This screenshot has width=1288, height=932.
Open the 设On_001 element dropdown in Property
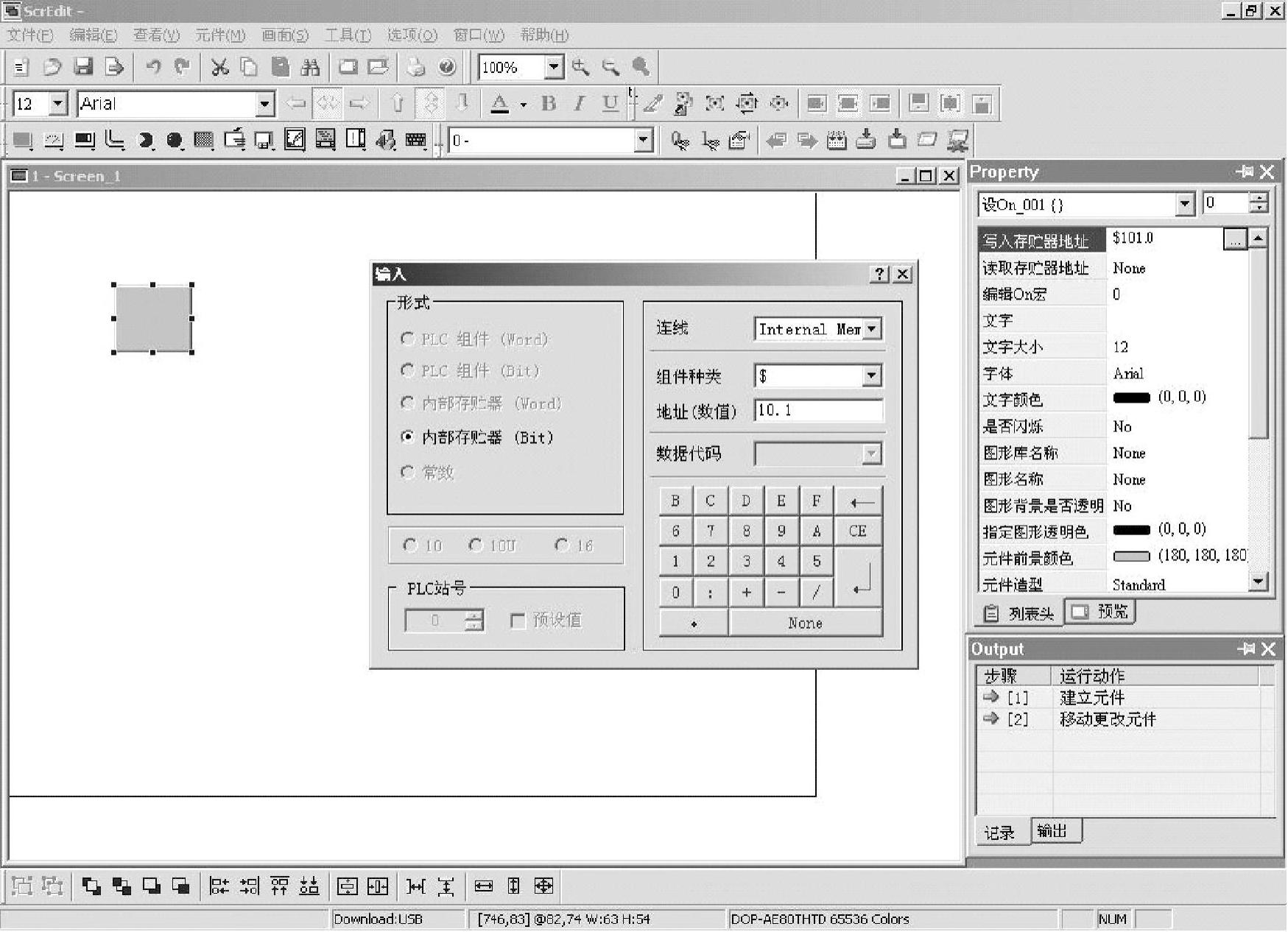[1184, 204]
